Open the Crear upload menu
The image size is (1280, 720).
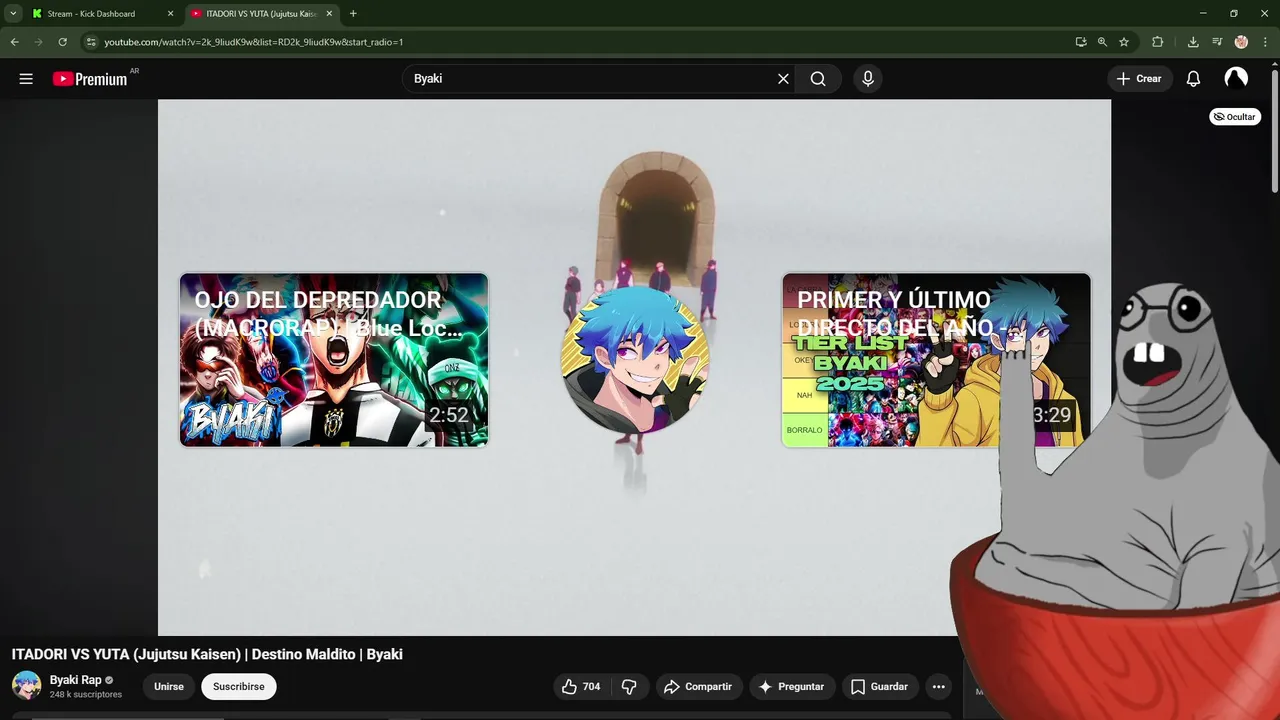tap(1139, 79)
